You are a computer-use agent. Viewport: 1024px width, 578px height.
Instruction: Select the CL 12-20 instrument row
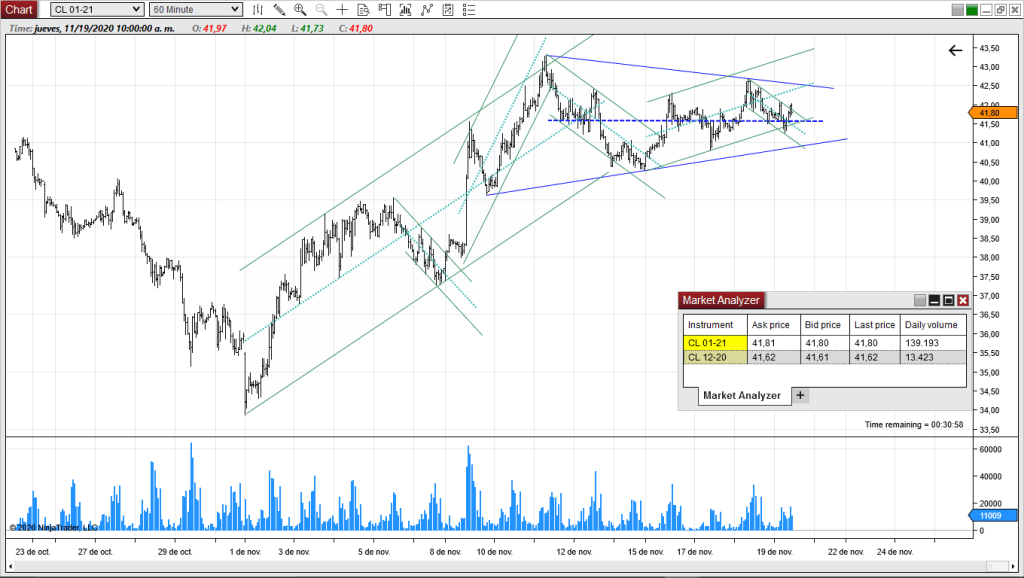[x=714, y=357]
